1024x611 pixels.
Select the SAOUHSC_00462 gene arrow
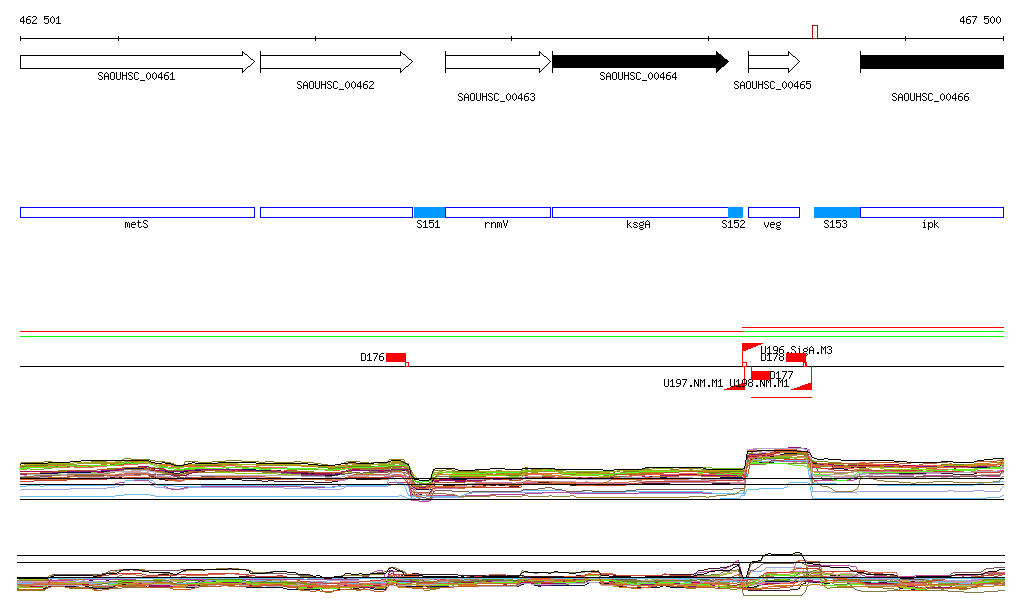tap(336, 62)
